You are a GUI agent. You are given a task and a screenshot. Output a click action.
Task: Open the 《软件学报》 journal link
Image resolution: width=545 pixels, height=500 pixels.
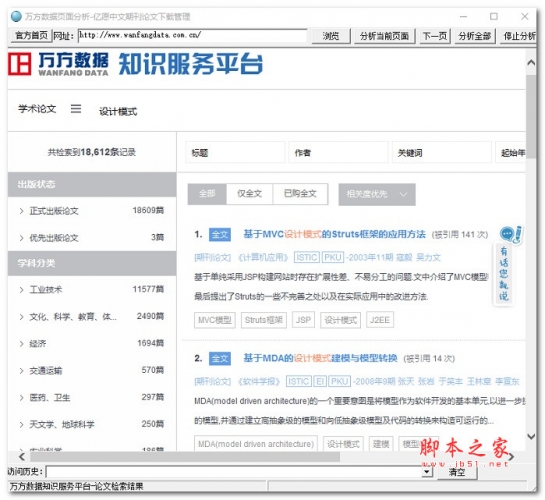click(259, 382)
